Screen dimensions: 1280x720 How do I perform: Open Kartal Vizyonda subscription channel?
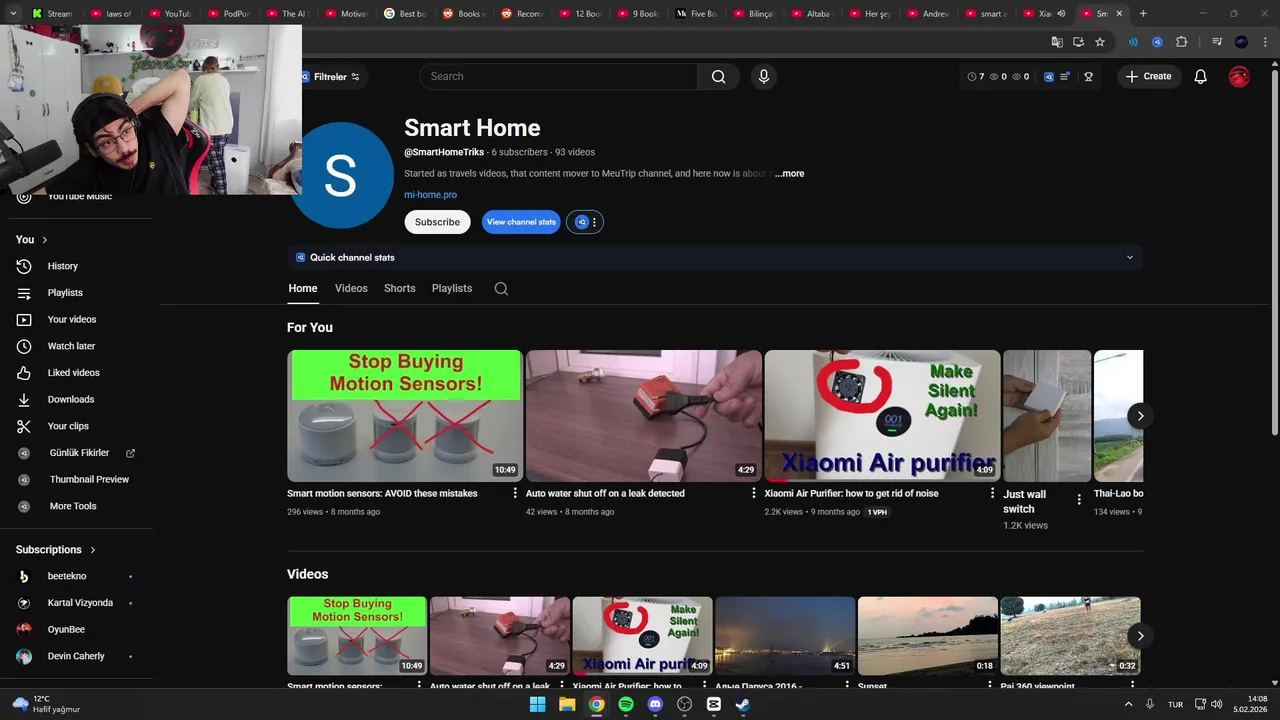pos(78,603)
